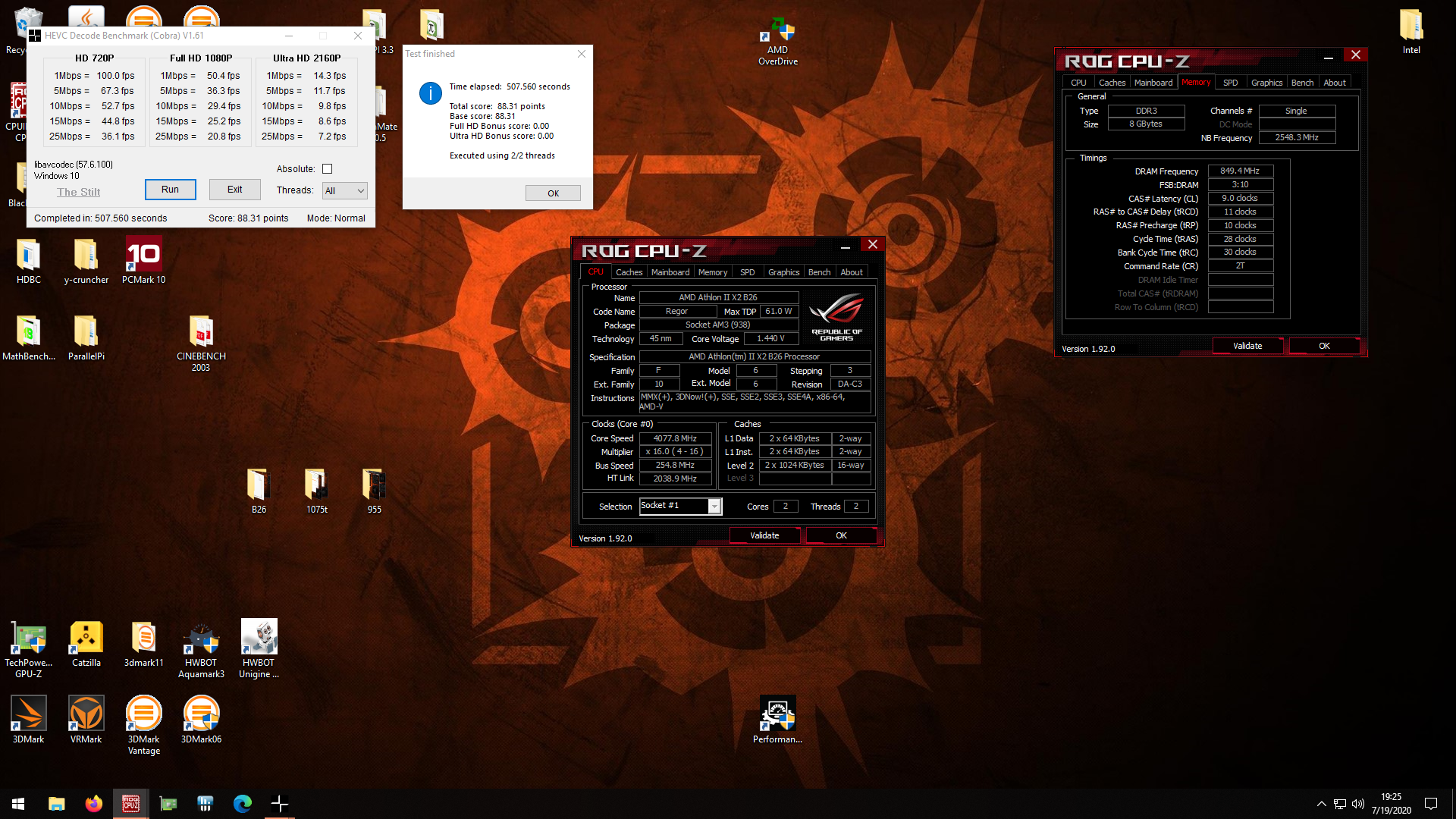Screen dimensions: 1456x819
Task: Switch to SPD tab in lower CPU-Z window
Action: [x=748, y=272]
